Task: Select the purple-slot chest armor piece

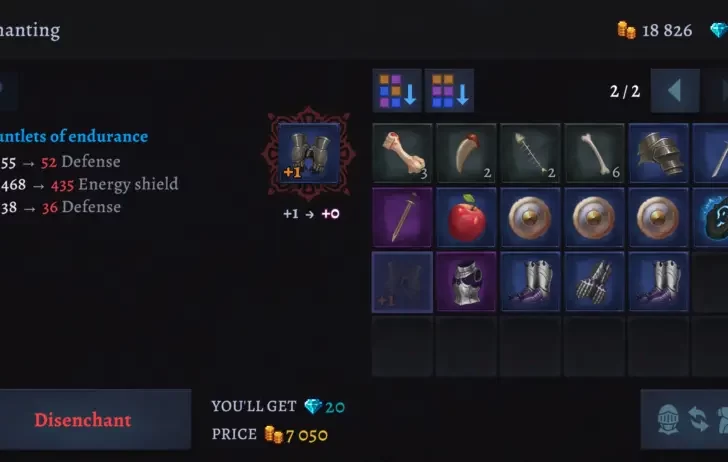Action: click(466, 282)
